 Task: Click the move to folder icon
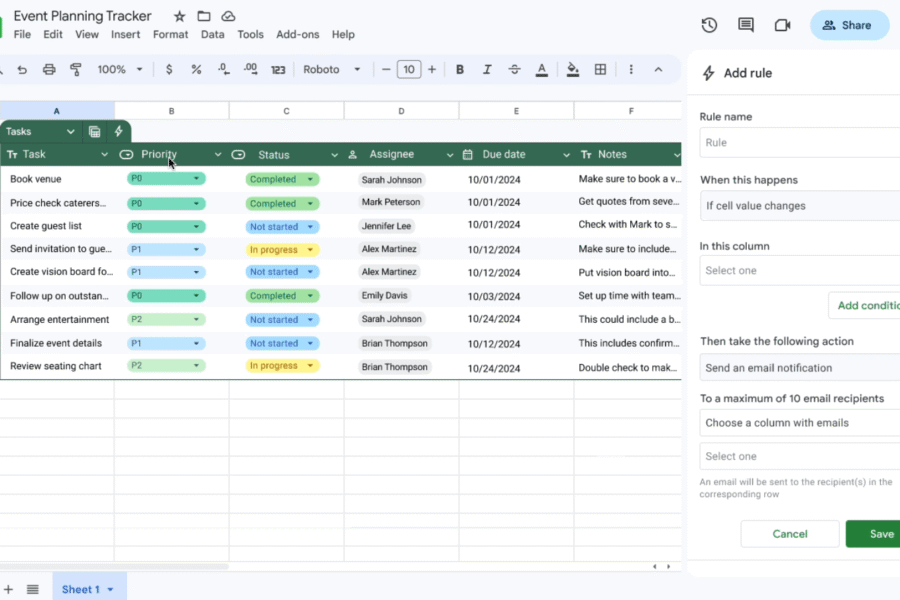click(204, 16)
